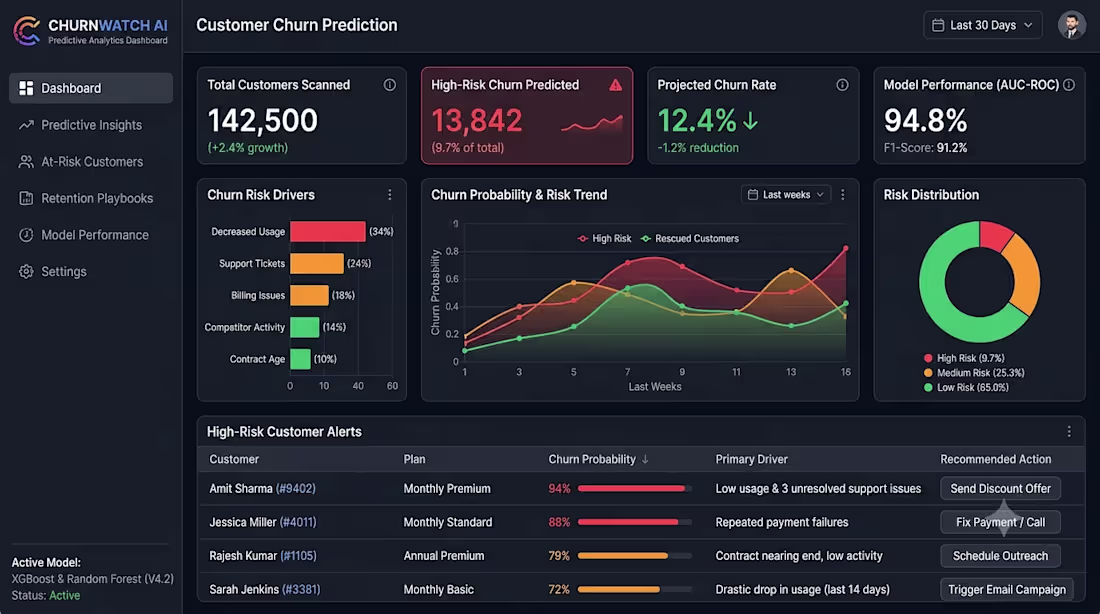
Task: Open High-Risk Customer Alerts three-dot menu
Action: 1068,432
